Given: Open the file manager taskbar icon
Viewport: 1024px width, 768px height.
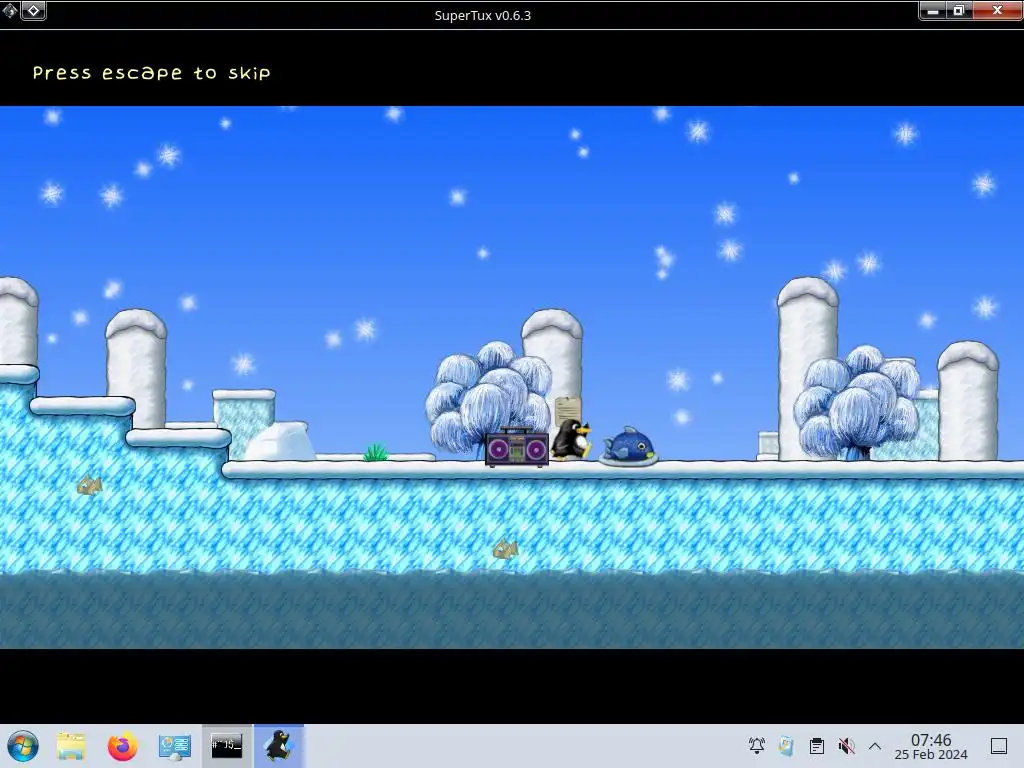Looking at the screenshot, I should click(x=71, y=746).
